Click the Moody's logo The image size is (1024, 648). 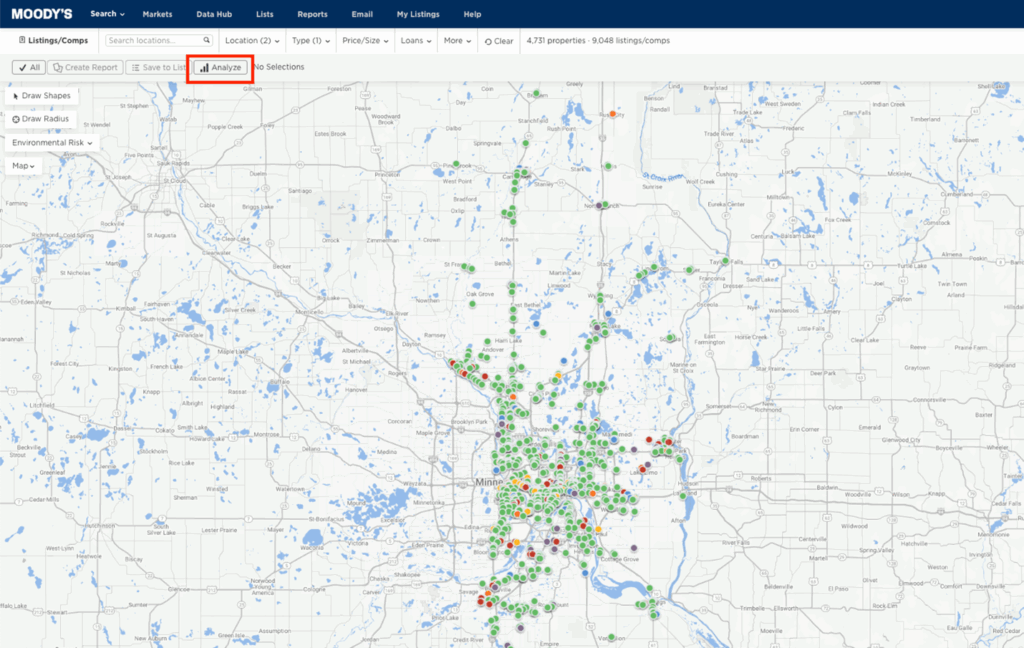41,14
